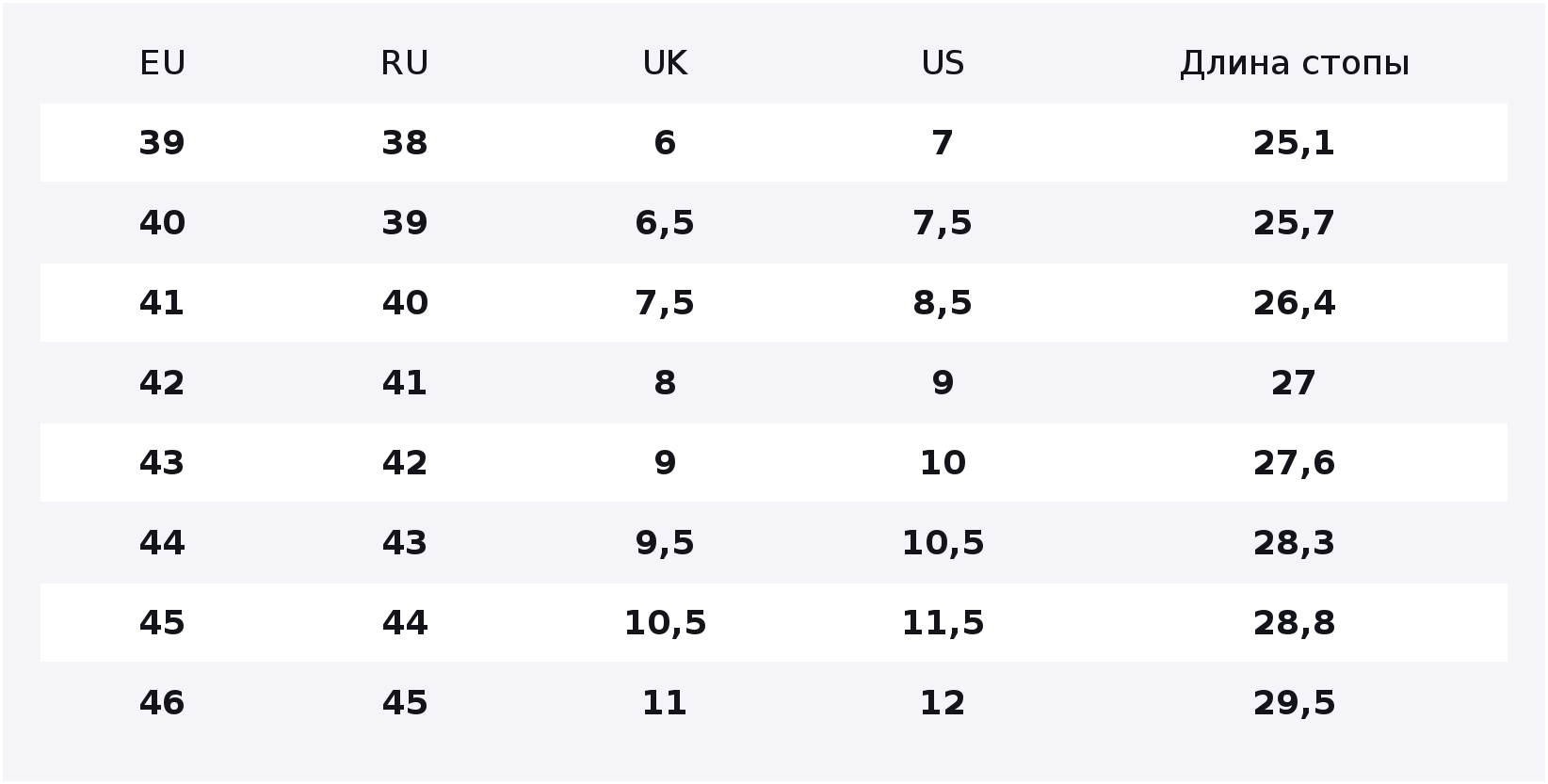Click US size 8,5 cell
This screenshot has height=784, width=1548.
click(943, 303)
